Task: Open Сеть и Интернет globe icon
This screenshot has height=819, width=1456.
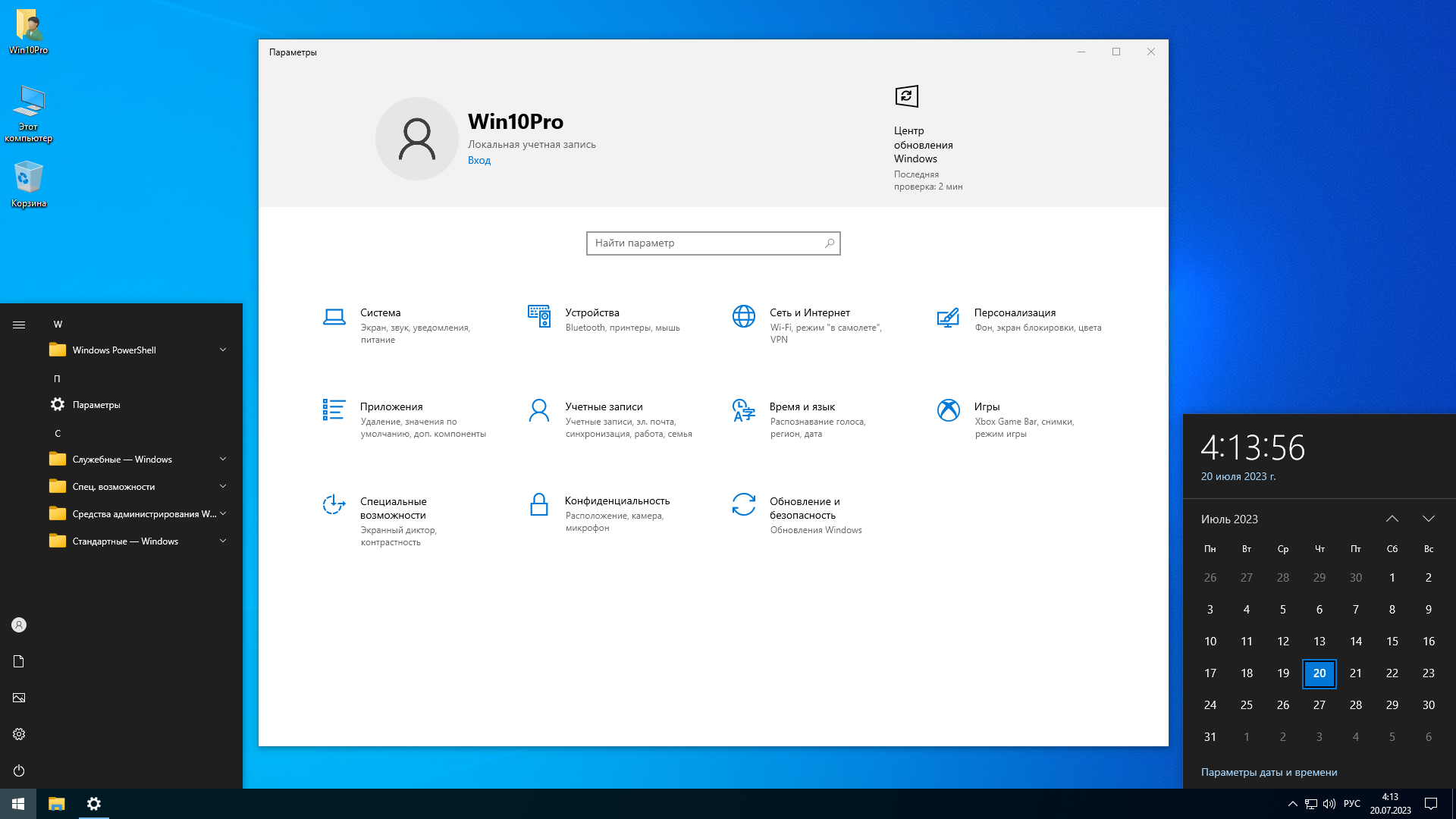Action: (743, 316)
